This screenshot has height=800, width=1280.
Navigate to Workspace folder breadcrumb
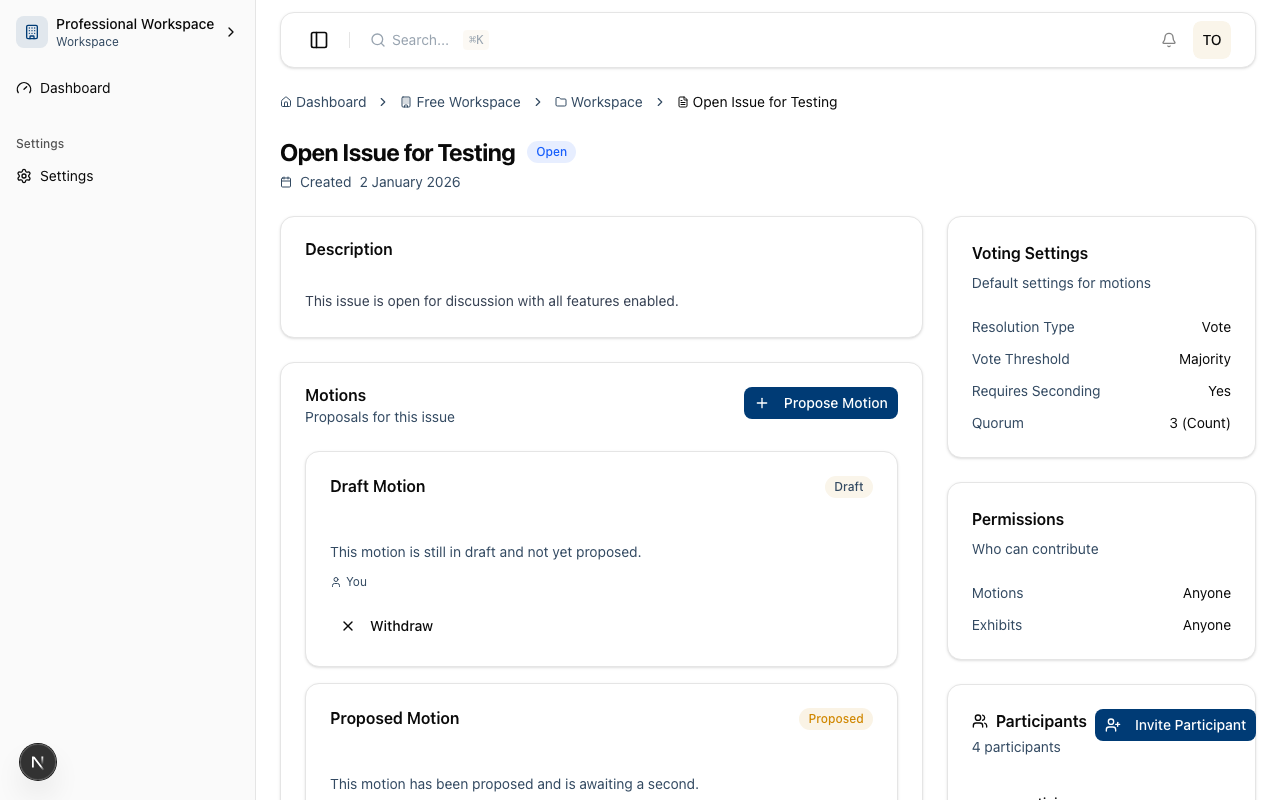pyautogui.click(x=606, y=102)
